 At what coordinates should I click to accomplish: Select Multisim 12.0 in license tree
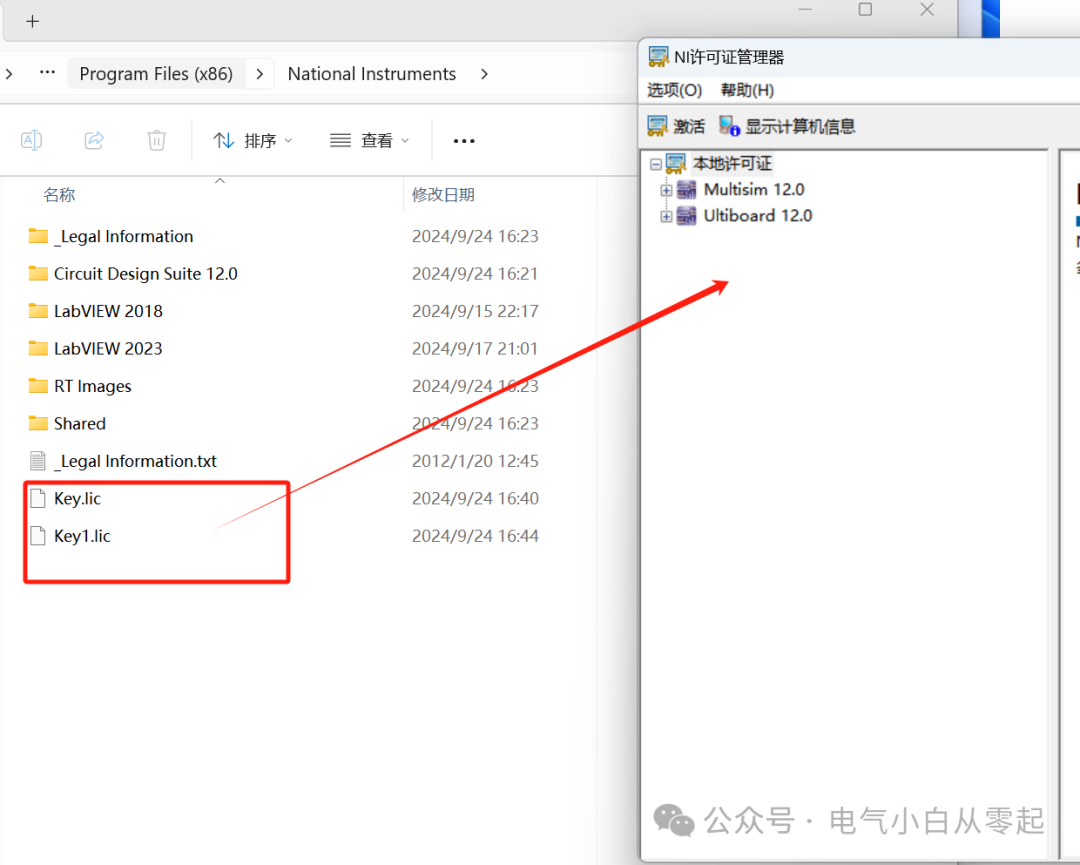pos(754,189)
